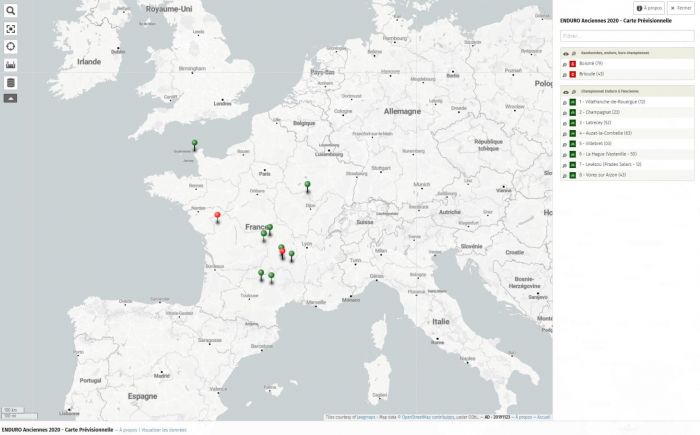The width and height of the screenshot is (700, 435).
Task: Click the green marker in Brittany
Action: (x=195, y=143)
